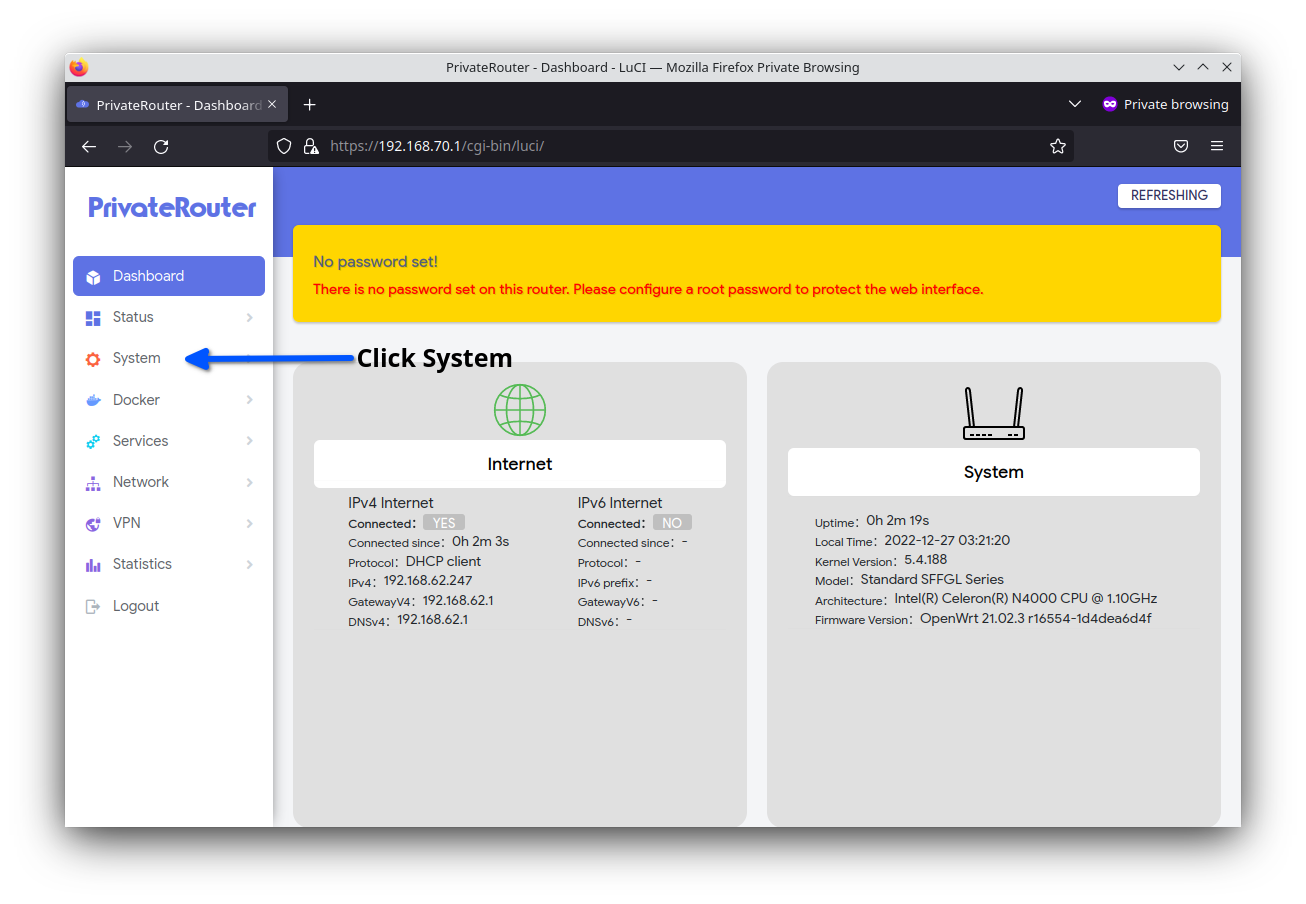Click the shield tracking protection icon

pos(284,146)
